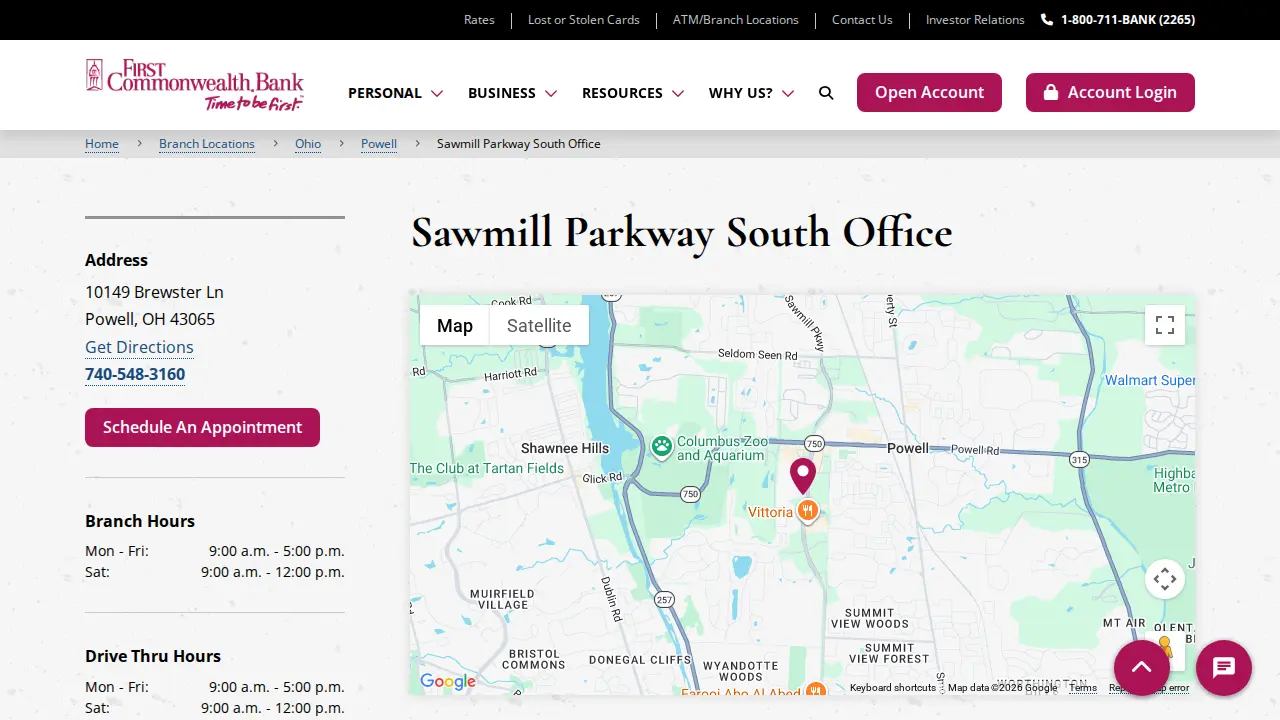Image resolution: width=1280 pixels, height=720 pixels.
Task: Open Lost or Stolen Cards link
Action: click(584, 20)
